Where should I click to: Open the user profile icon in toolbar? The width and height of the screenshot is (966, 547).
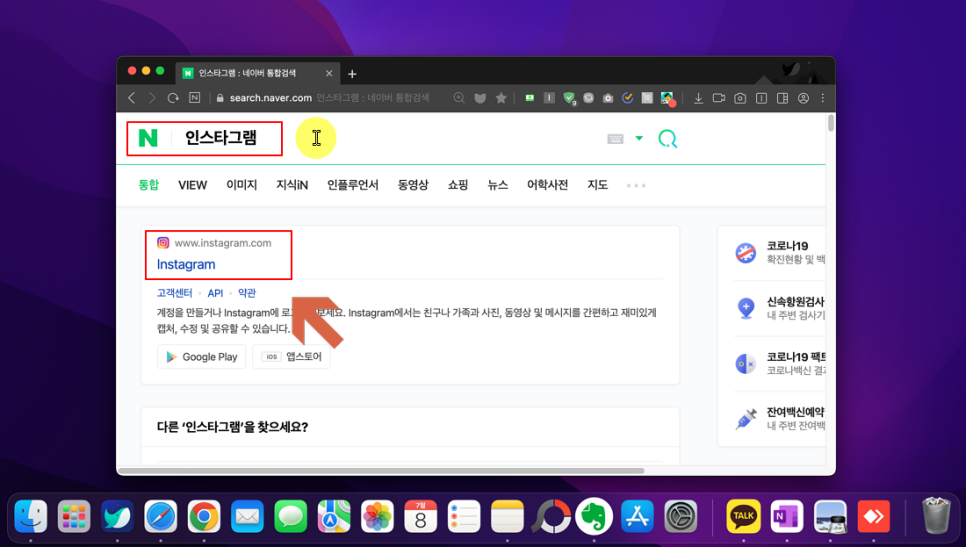[803, 98]
